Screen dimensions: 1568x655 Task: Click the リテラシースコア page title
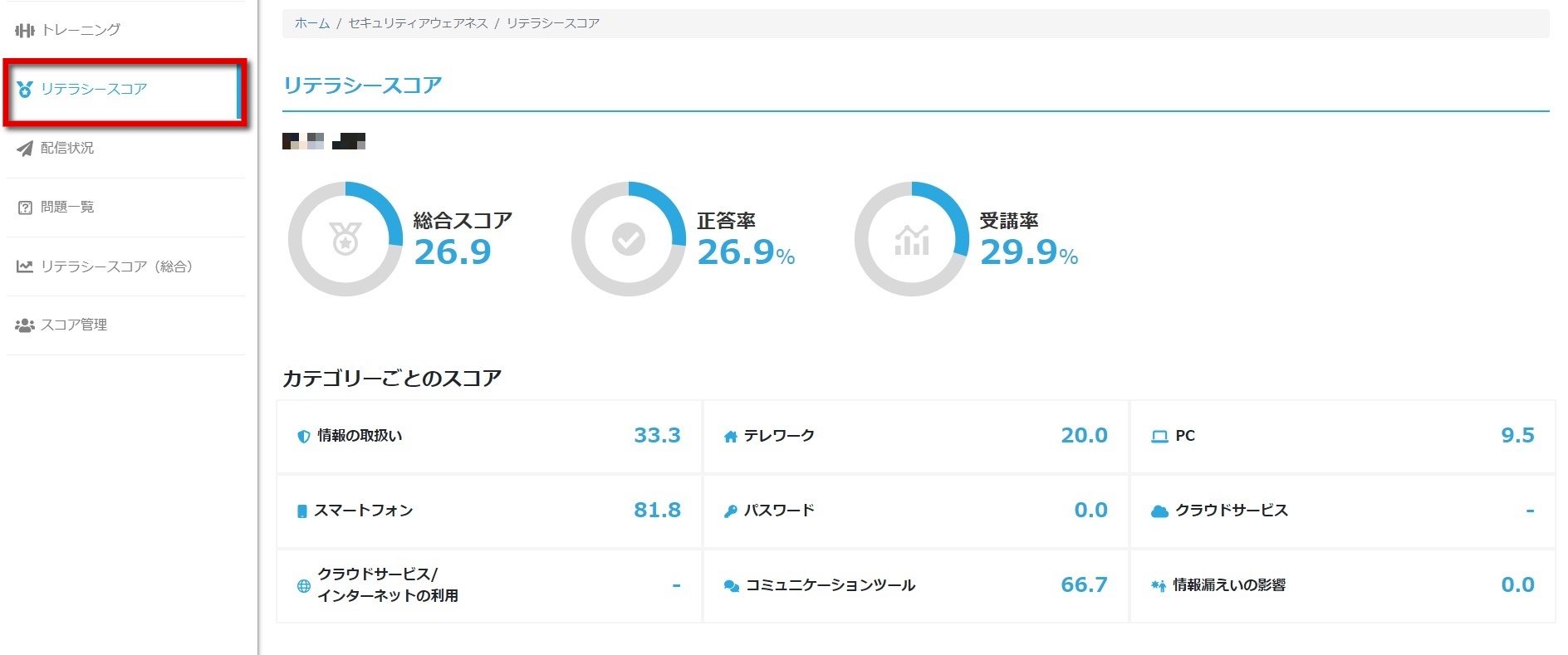tap(362, 86)
